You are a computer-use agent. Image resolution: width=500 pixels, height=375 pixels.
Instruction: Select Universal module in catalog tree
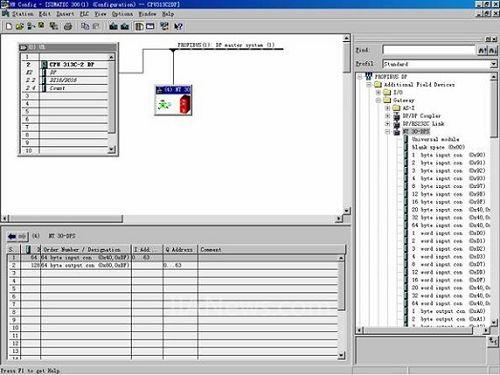(x=435, y=139)
